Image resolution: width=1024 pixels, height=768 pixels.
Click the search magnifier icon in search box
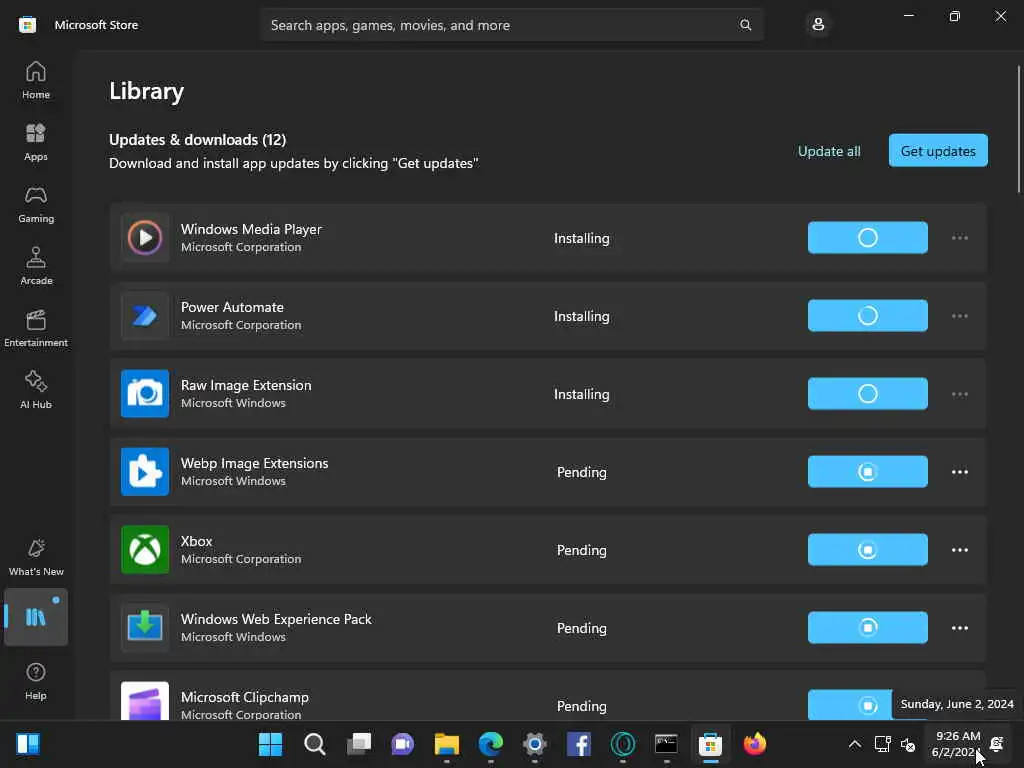pos(745,25)
